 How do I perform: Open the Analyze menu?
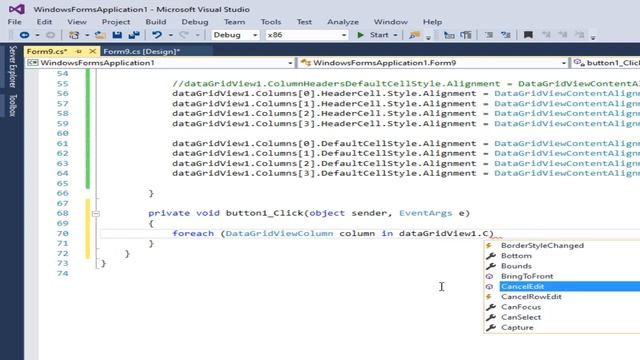click(343, 22)
